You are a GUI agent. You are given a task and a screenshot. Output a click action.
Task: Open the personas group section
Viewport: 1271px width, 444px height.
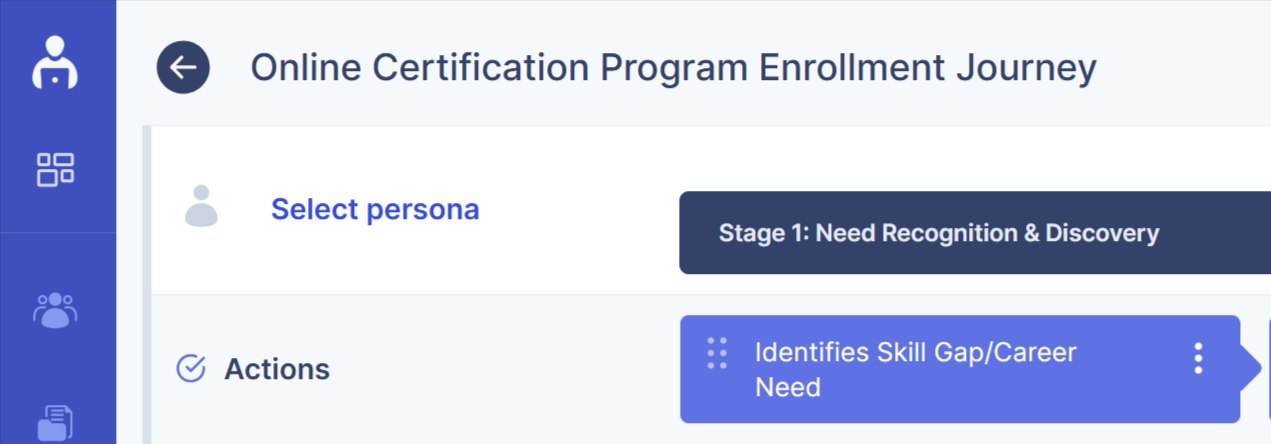coord(55,310)
